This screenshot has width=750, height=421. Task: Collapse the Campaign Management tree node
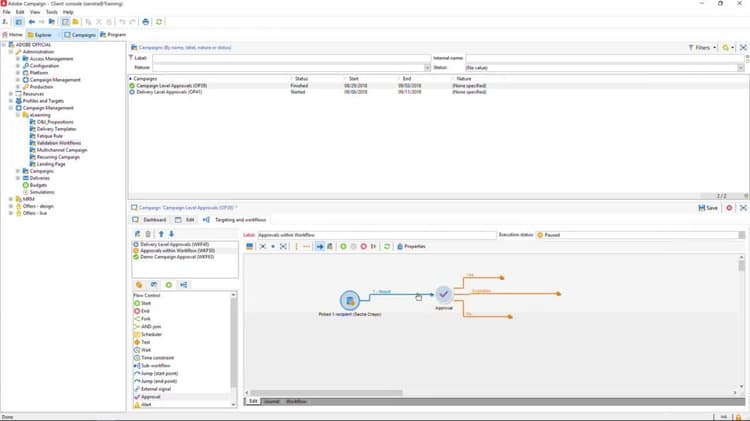coord(11,108)
